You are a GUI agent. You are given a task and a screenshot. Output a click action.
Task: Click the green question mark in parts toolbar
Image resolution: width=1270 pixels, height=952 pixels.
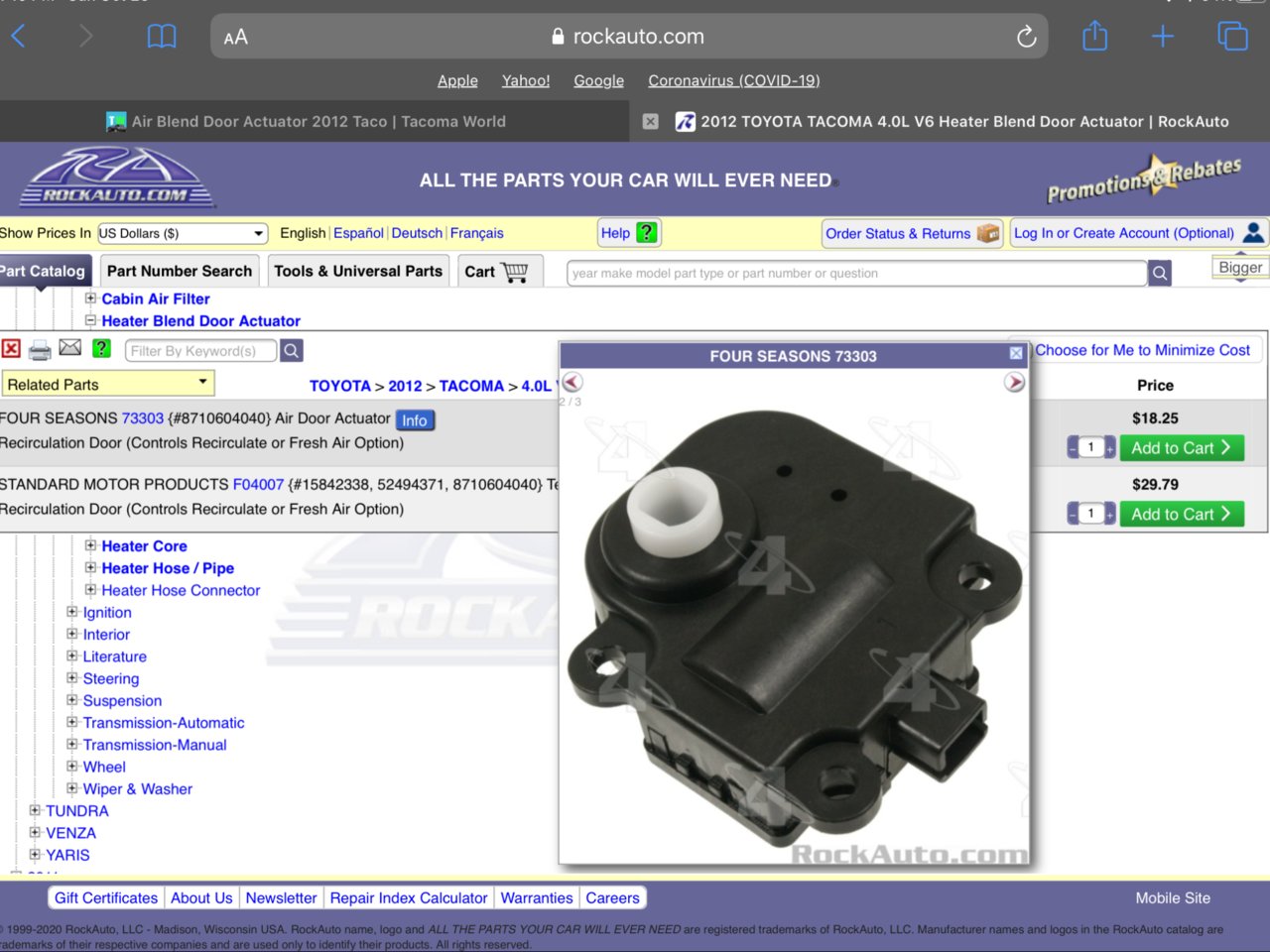[101, 348]
